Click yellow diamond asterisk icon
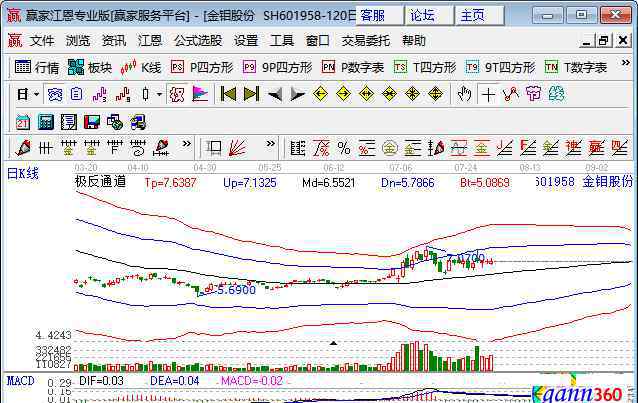The image size is (638, 403). tap(412, 94)
